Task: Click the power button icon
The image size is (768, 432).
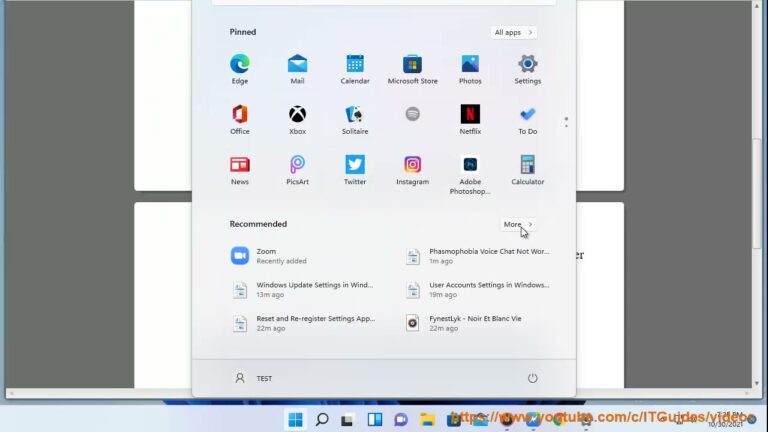Action: tap(532, 378)
